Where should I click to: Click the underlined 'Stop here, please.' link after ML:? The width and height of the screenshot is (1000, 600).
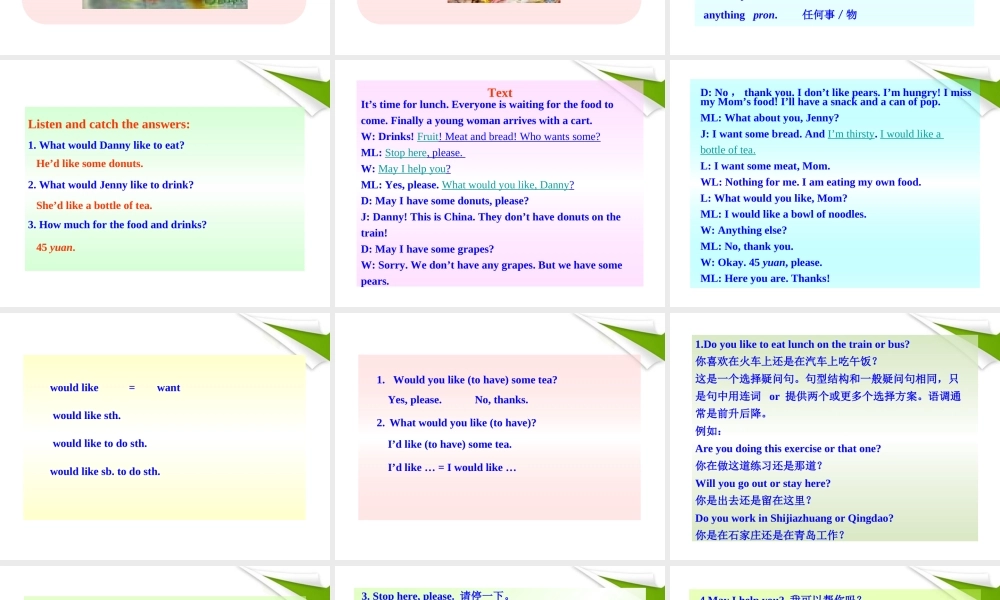(x=425, y=152)
